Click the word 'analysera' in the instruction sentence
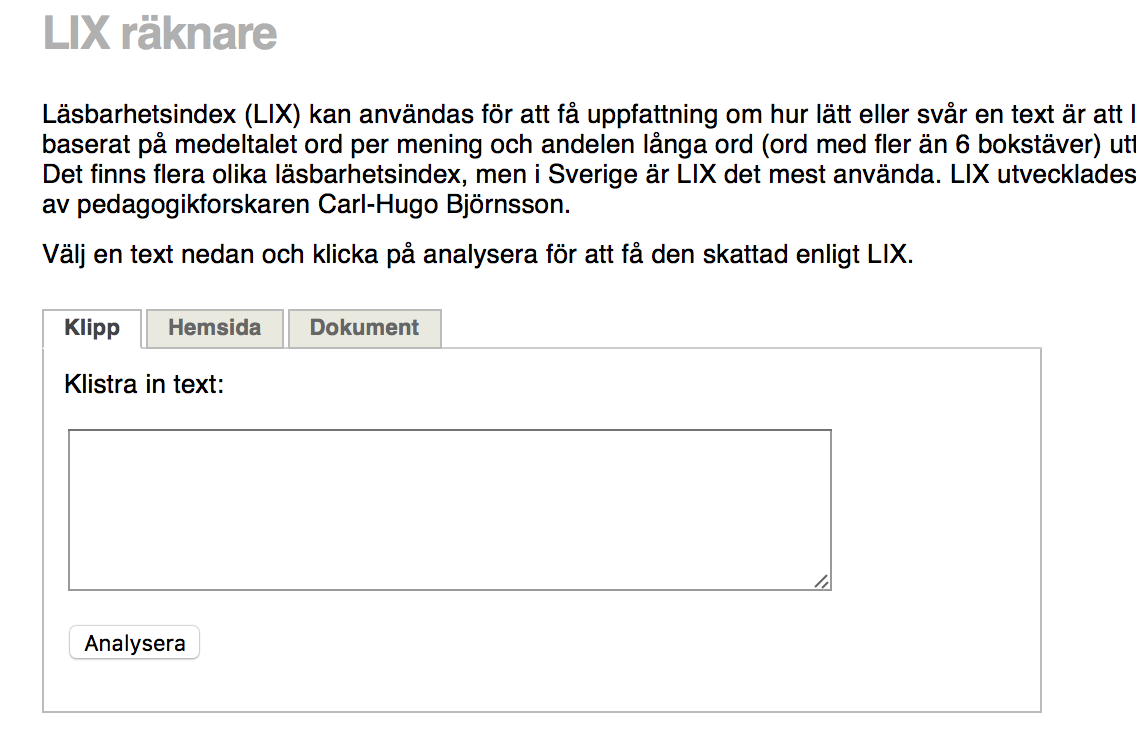 pos(468,254)
